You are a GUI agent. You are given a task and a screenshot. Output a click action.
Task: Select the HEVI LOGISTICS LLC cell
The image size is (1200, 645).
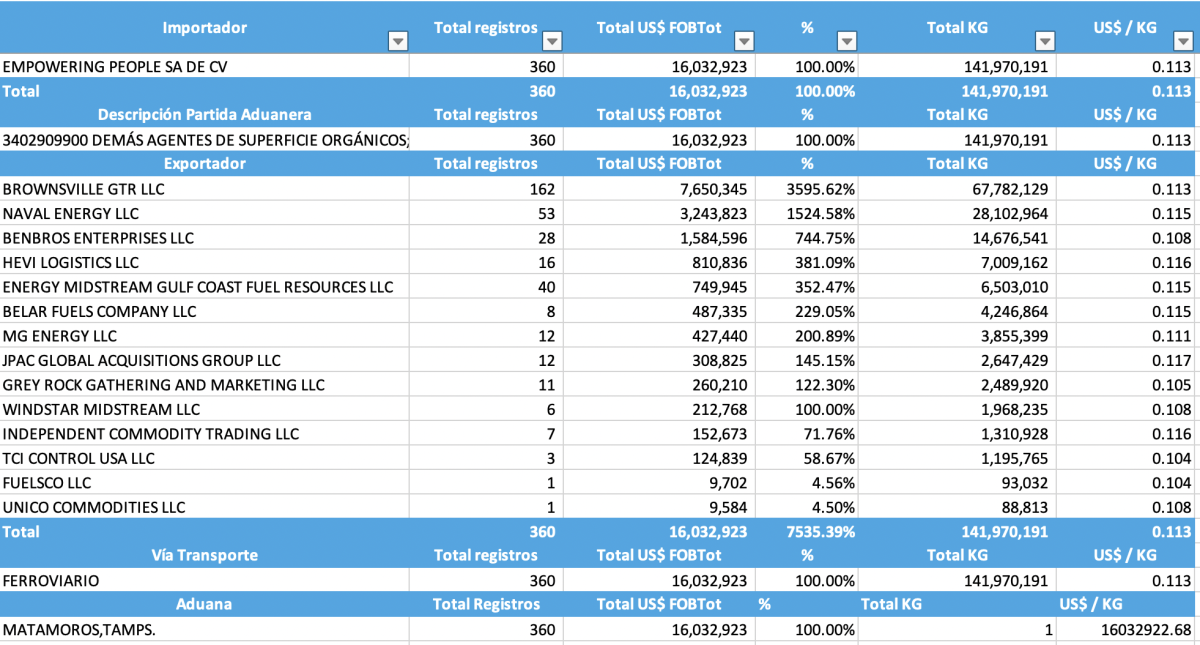(x=204, y=263)
